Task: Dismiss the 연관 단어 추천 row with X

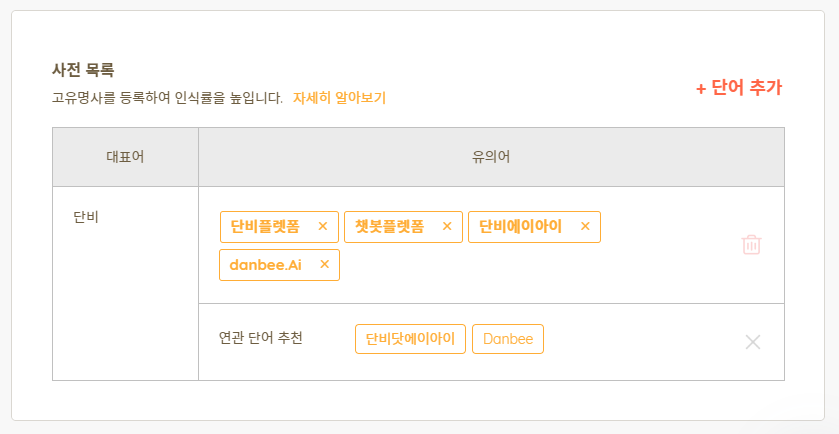Action: 753,342
